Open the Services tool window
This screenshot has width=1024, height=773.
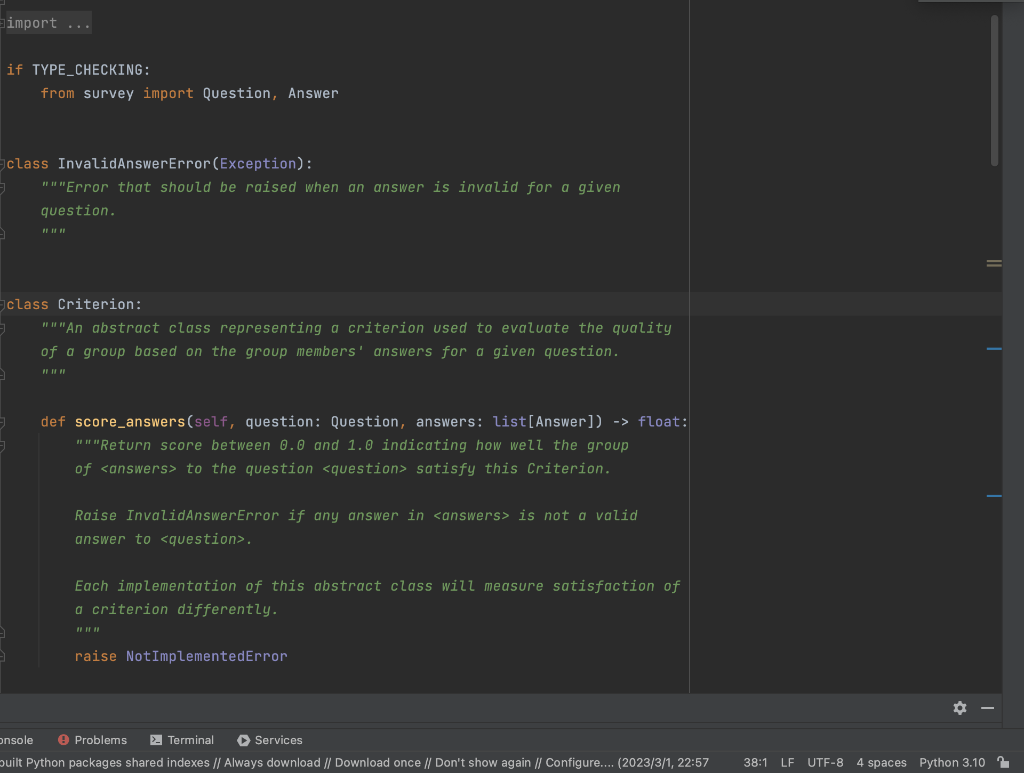[x=277, y=740]
